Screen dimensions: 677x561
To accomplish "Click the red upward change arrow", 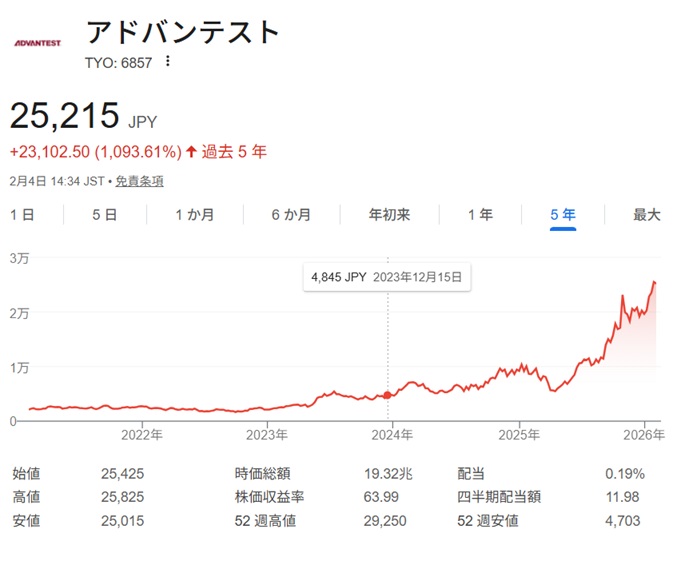I will 191,152.
